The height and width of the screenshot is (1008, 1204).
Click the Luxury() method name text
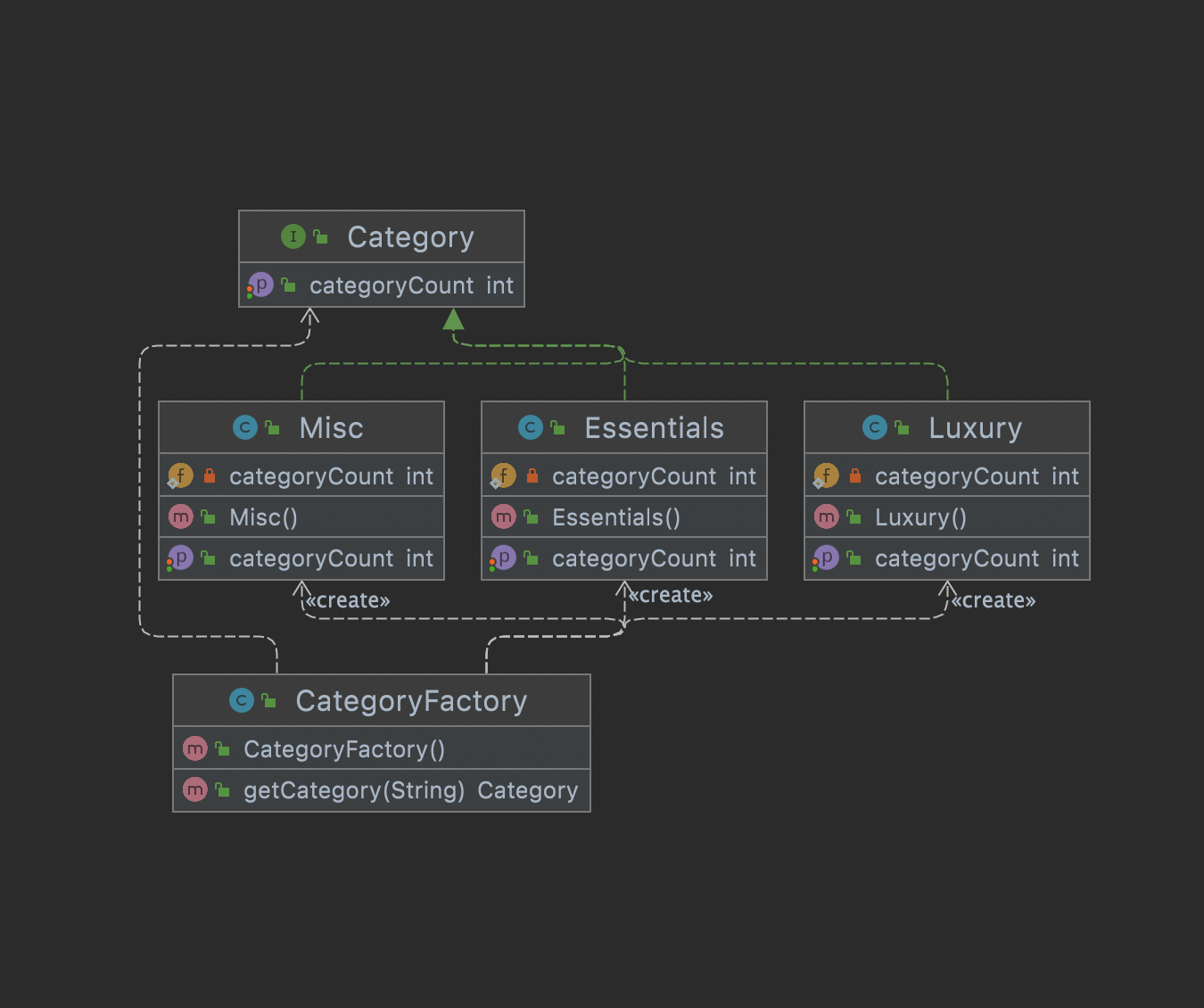point(920,516)
